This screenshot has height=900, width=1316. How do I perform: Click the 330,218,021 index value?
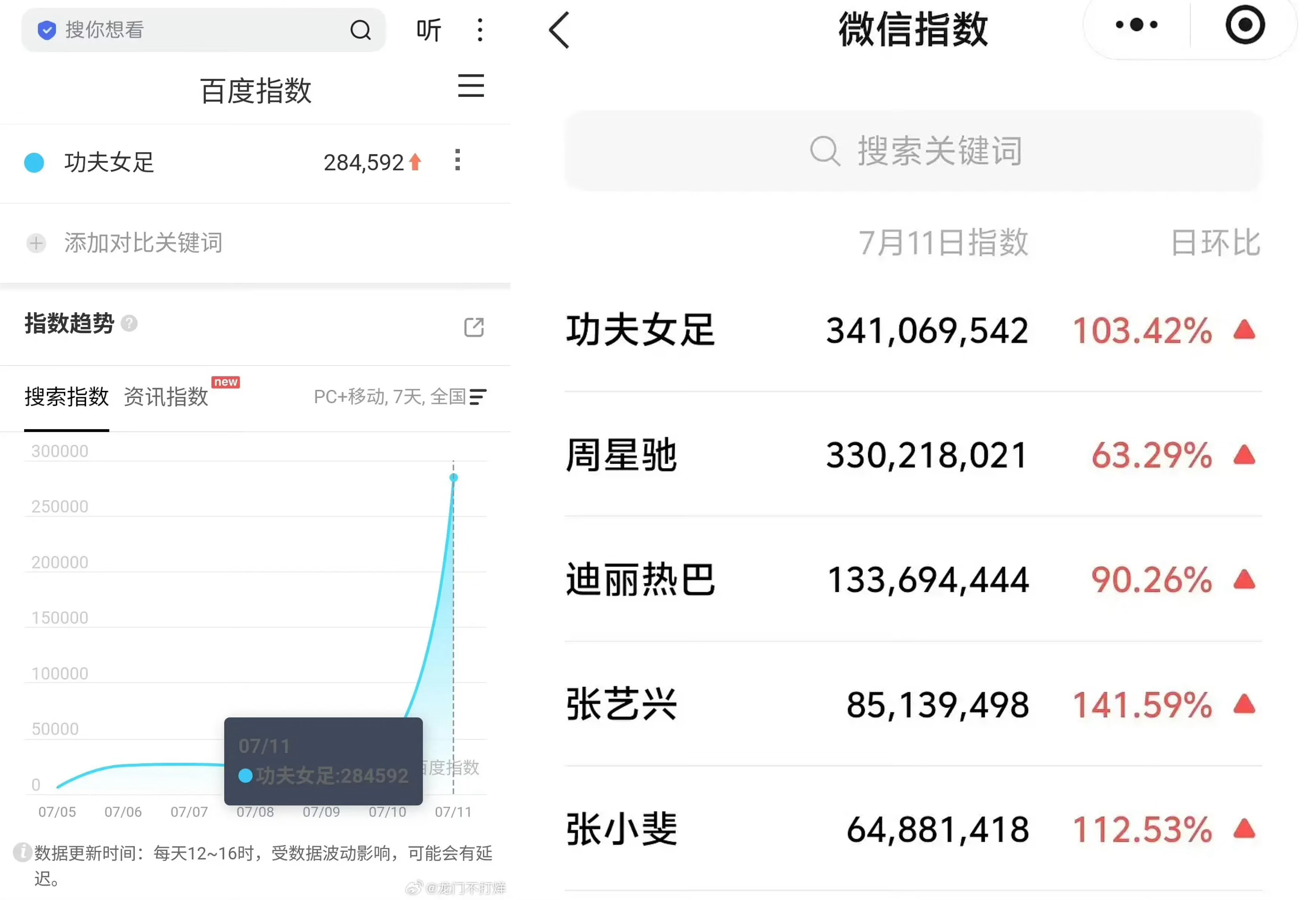pos(927,456)
